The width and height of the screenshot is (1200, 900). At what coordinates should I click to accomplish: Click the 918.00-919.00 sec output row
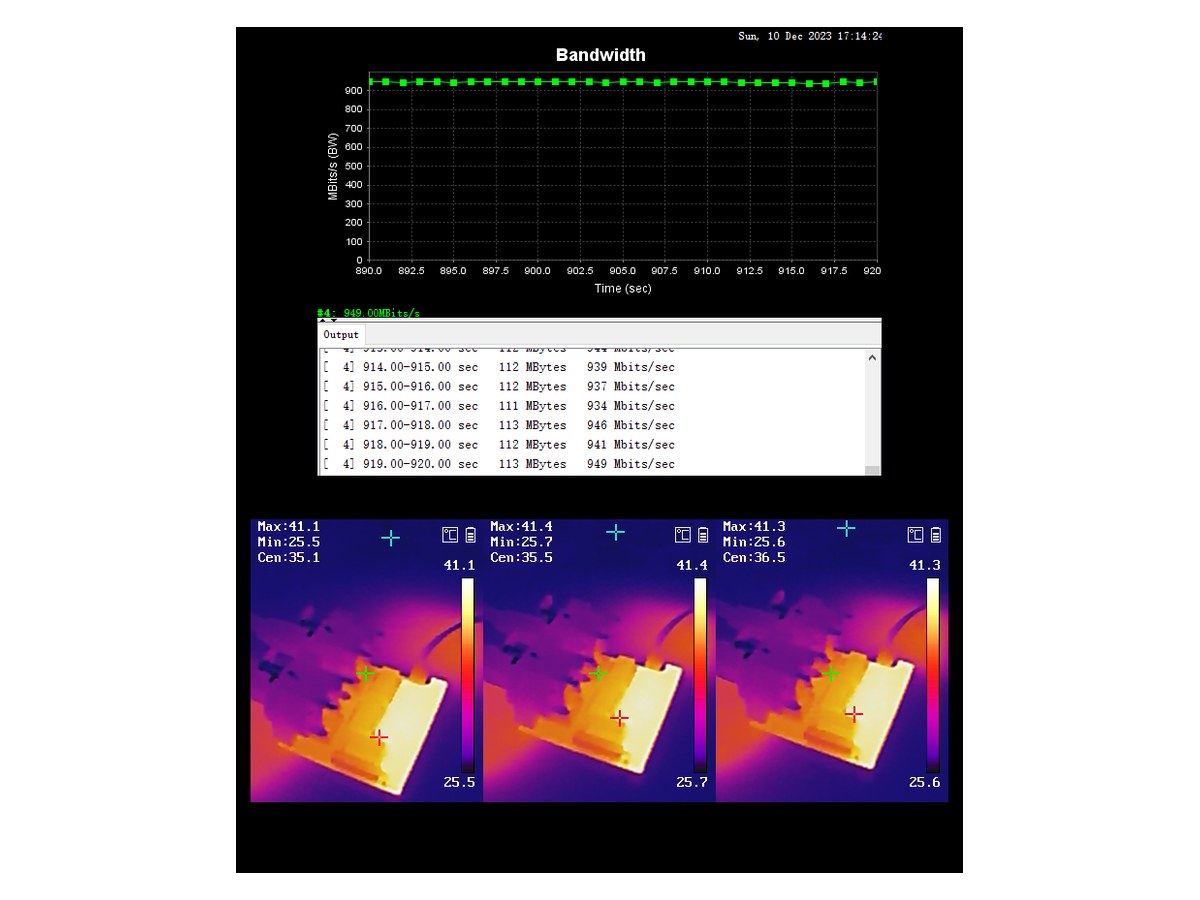(499, 444)
